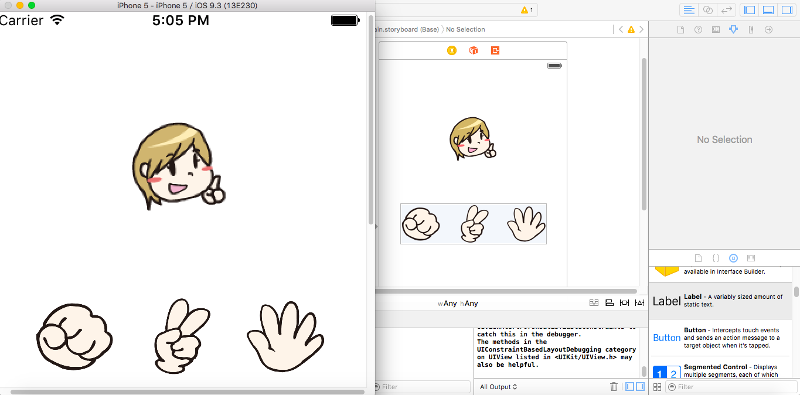The width and height of the screenshot is (800, 395).
Task: Click the simulator window vertical scrollbar
Action: coord(371,120)
